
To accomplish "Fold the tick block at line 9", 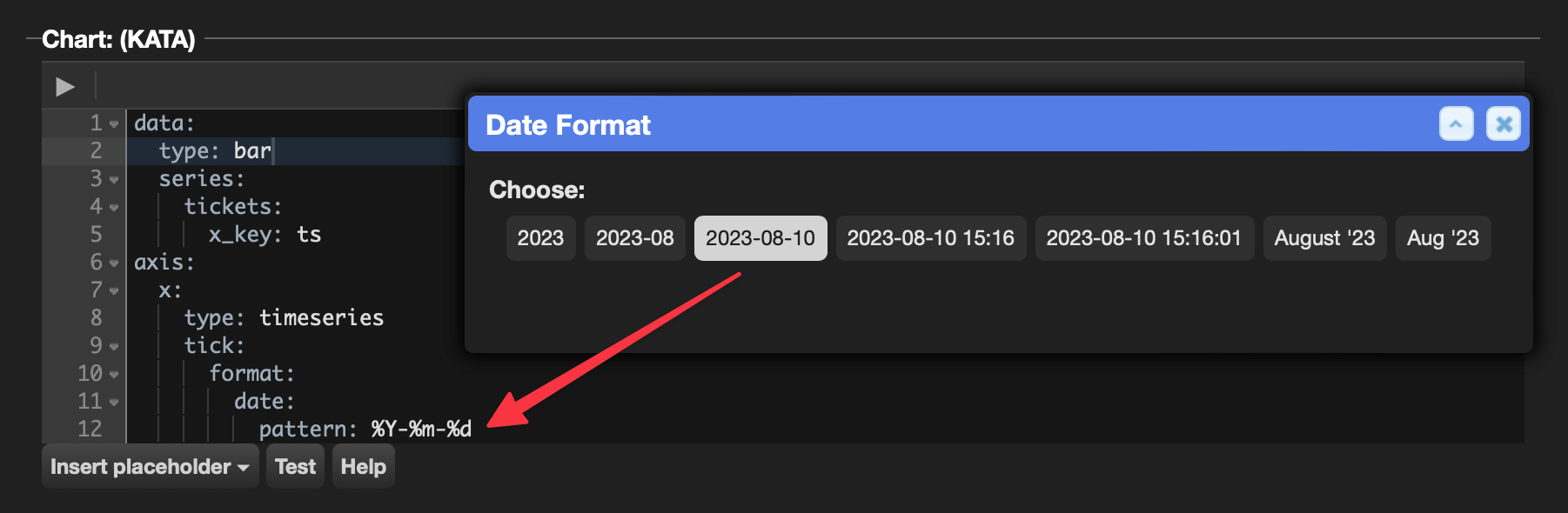I will (x=114, y=347).
